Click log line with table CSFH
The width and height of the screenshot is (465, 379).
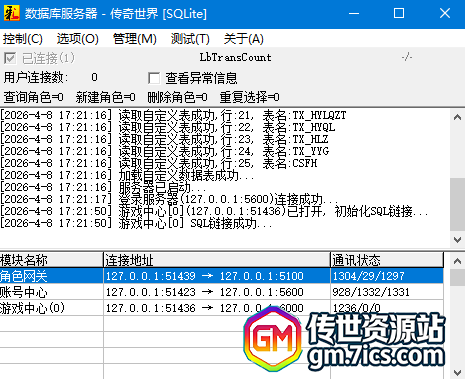coord(159,163)
